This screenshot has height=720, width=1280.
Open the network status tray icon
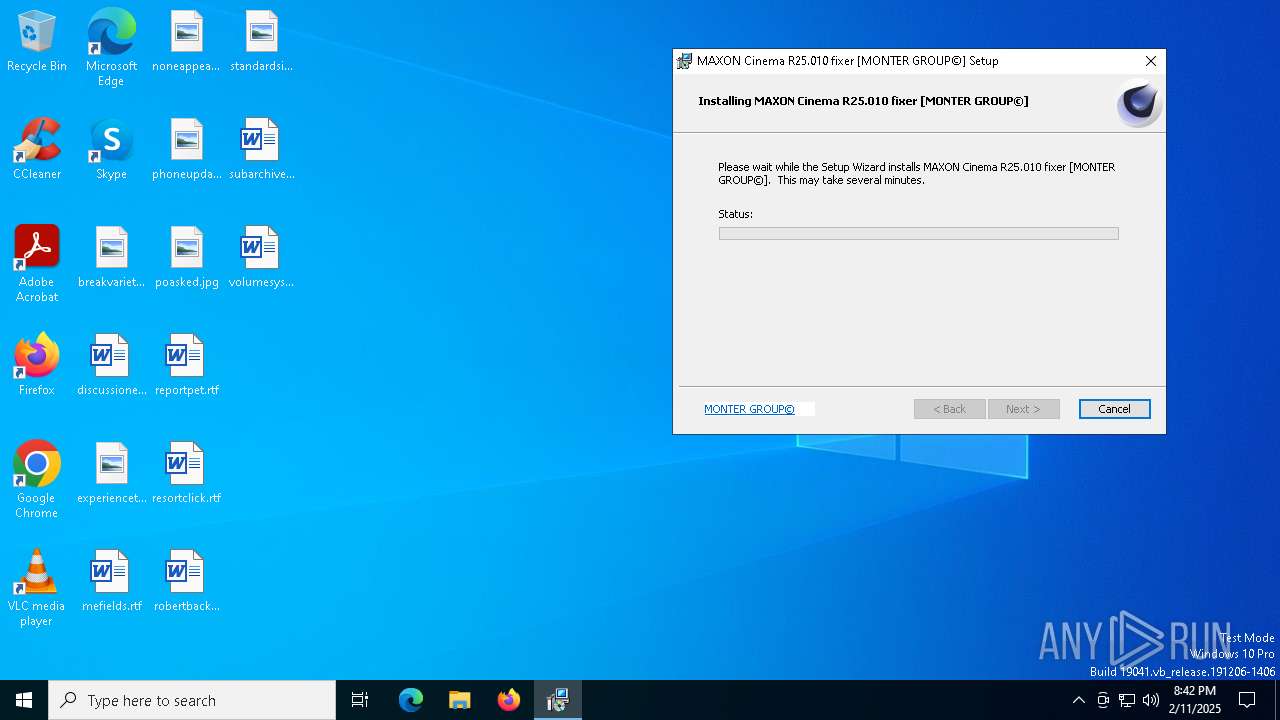(1127, 700)
